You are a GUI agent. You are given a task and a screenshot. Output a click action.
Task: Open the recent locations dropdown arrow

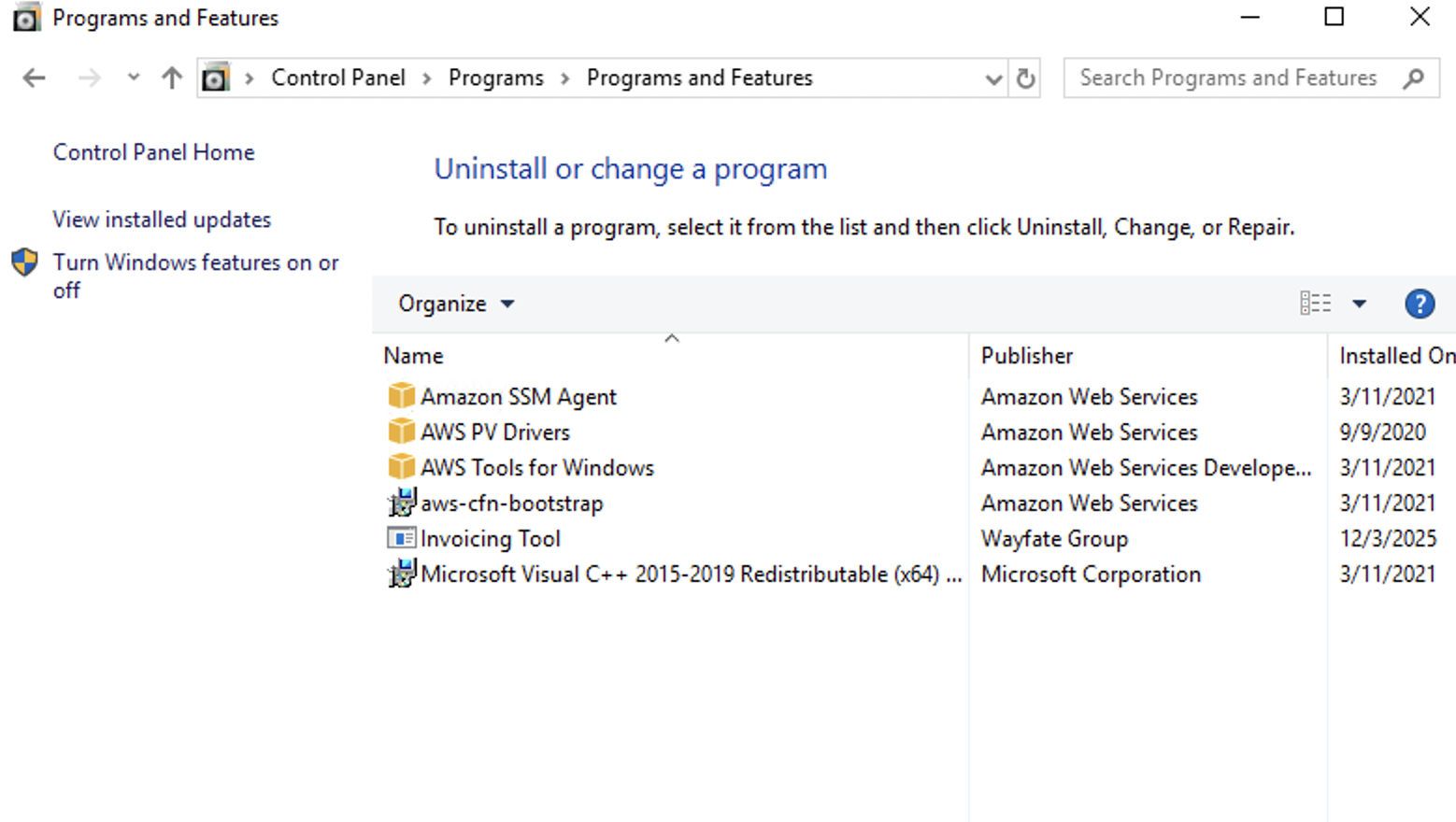pyautogui.click(x=133, y=78)
